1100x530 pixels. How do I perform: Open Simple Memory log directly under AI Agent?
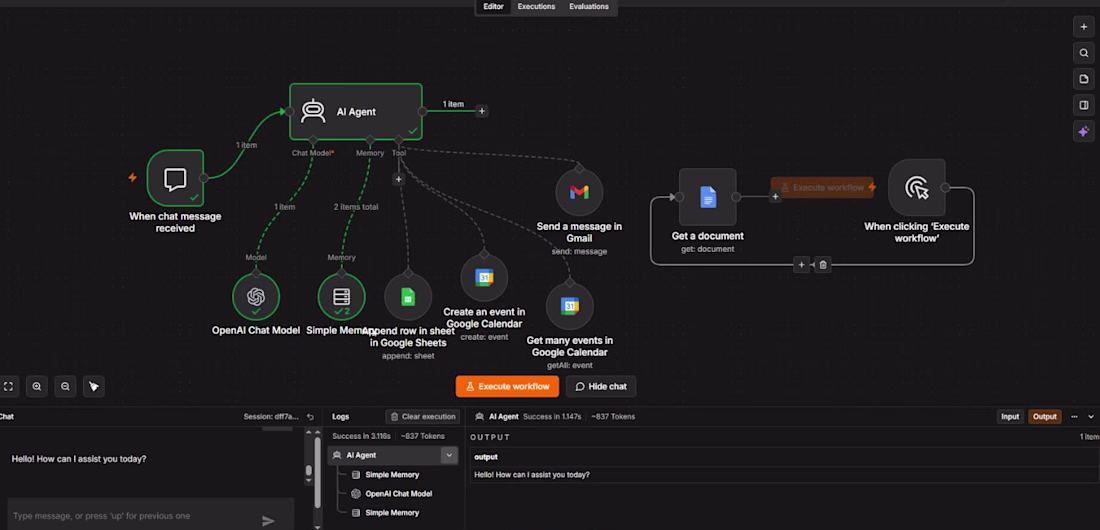click(x=391, y=475)
